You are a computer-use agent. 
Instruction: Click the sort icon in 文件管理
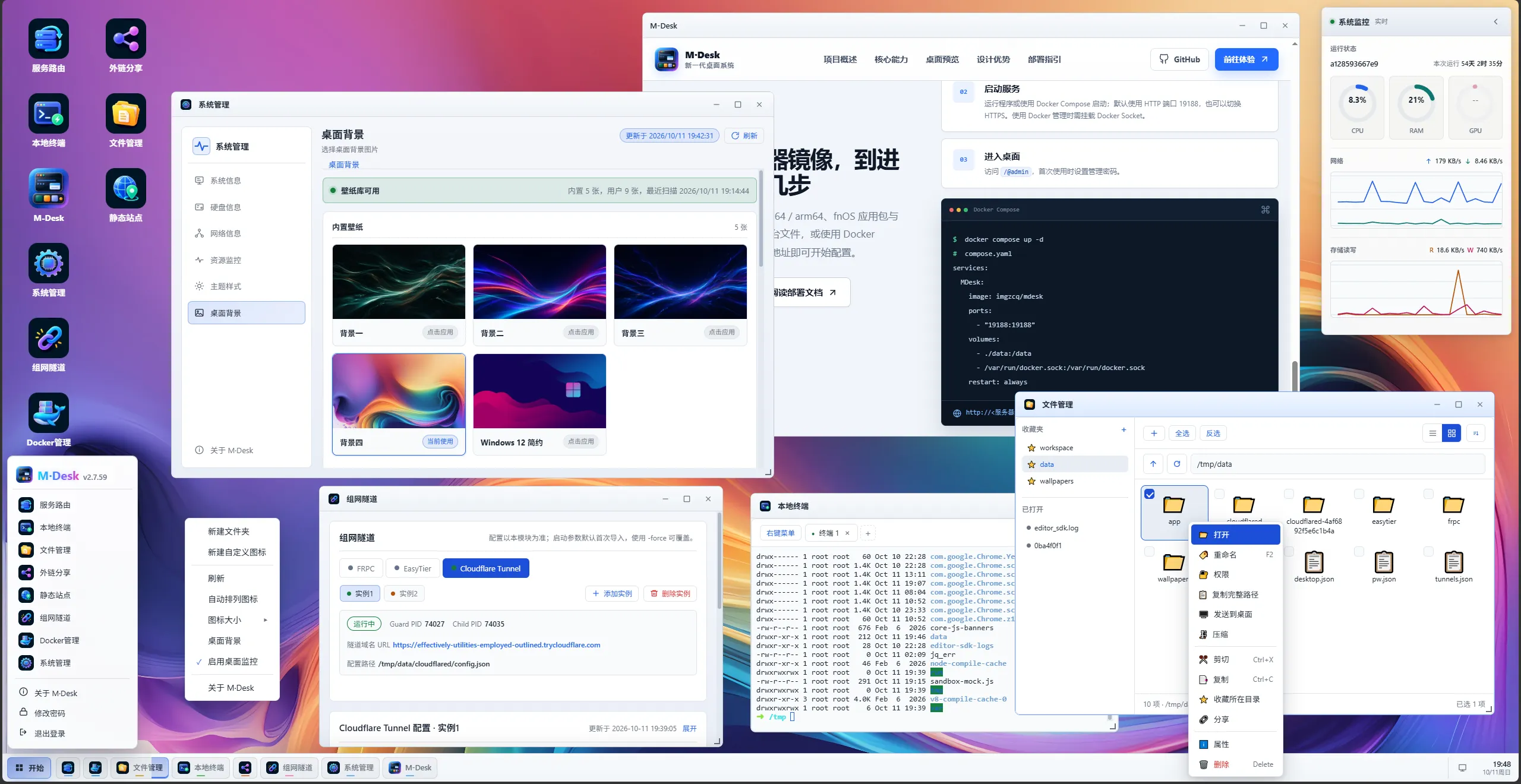[1476, 434]
